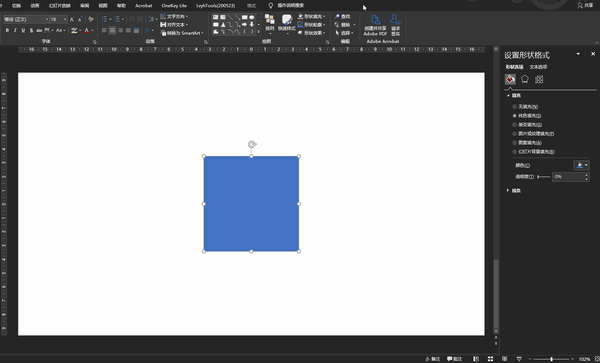This screenshot has width=600, height=363.
Task: Select the No fill radio option
Action: click(x=515, y=107)
